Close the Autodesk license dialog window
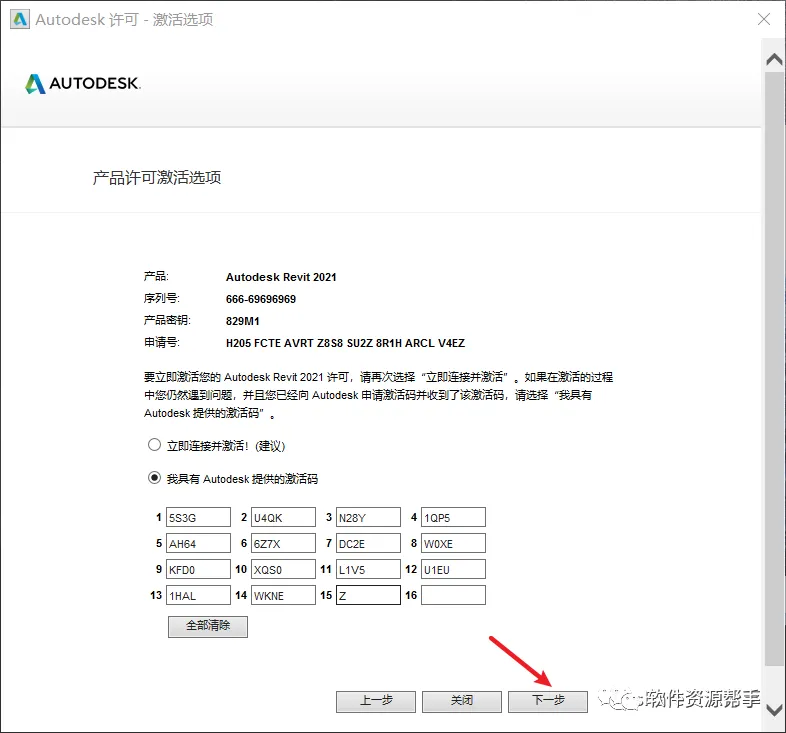 [x=763, y=20]
